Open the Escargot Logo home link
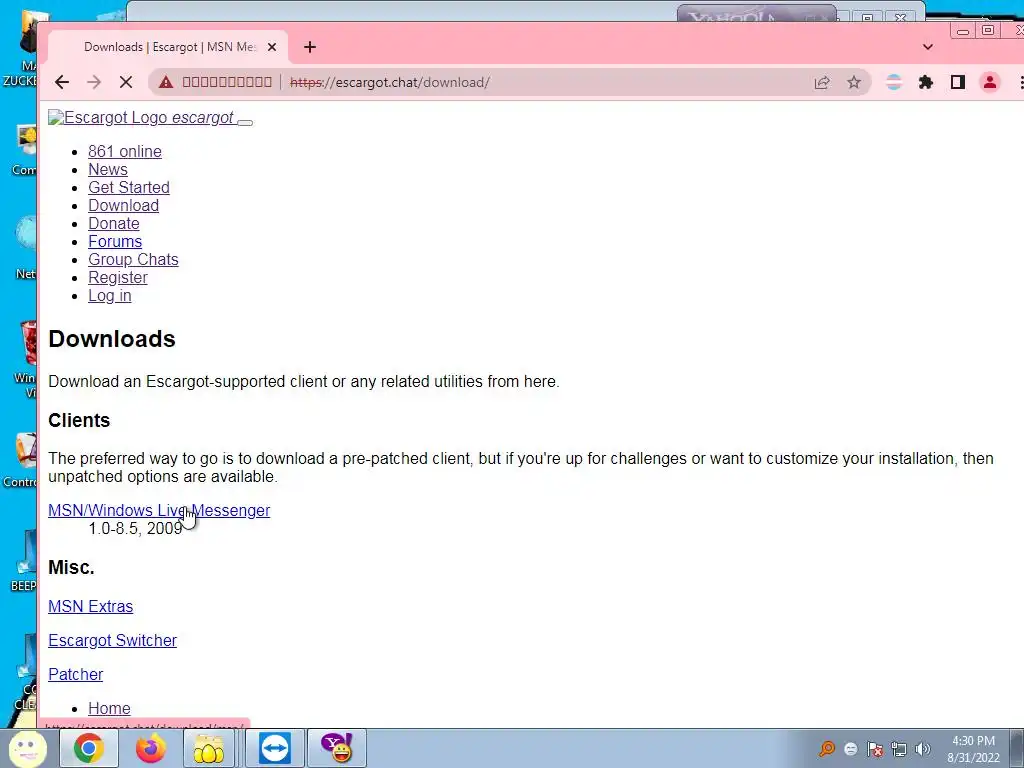Screen dimensions: 1024x768 [x=140, y=118]
